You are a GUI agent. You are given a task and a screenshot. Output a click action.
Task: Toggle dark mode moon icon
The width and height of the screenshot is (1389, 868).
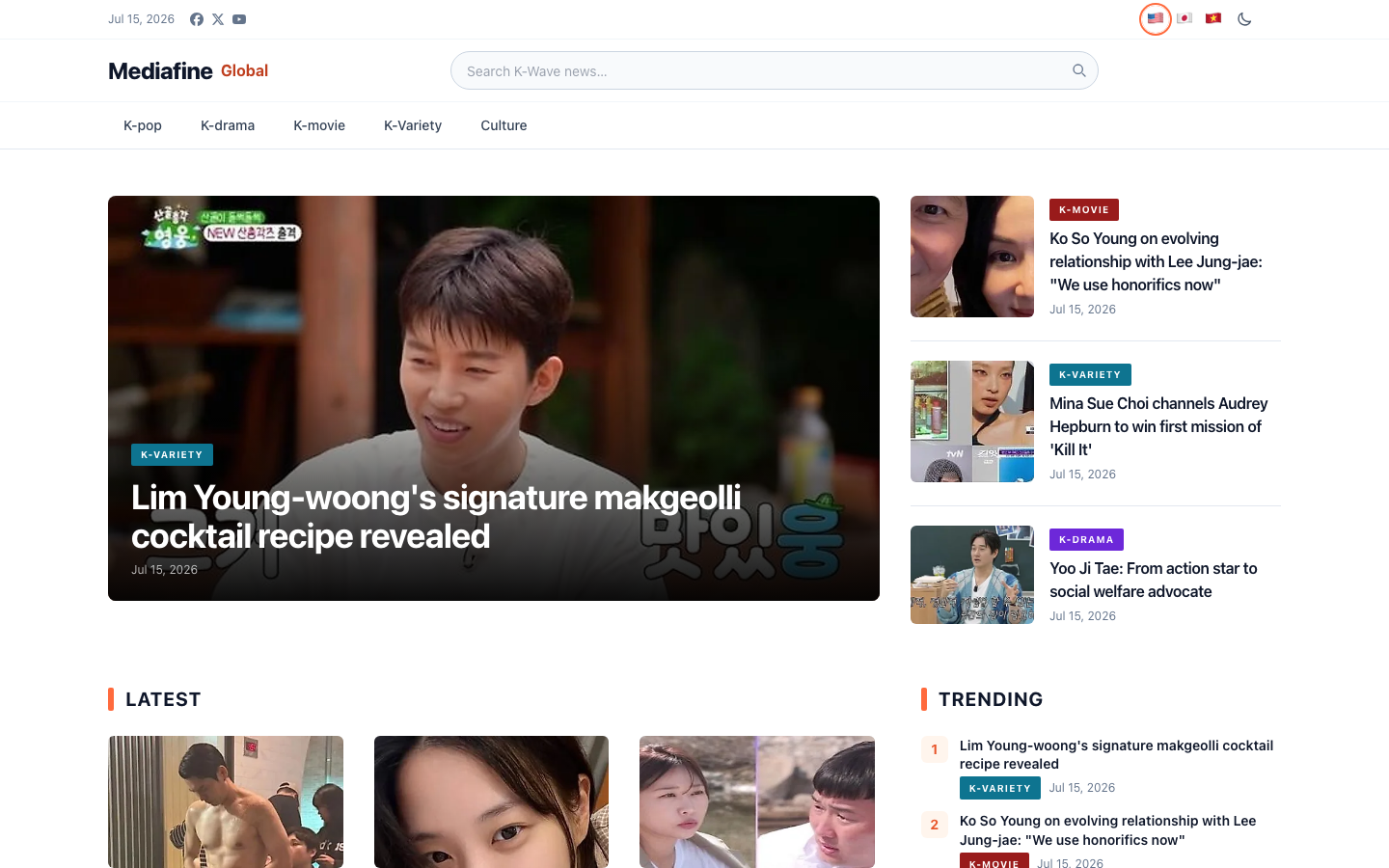pyautogui.click(x=1244, y=19)
